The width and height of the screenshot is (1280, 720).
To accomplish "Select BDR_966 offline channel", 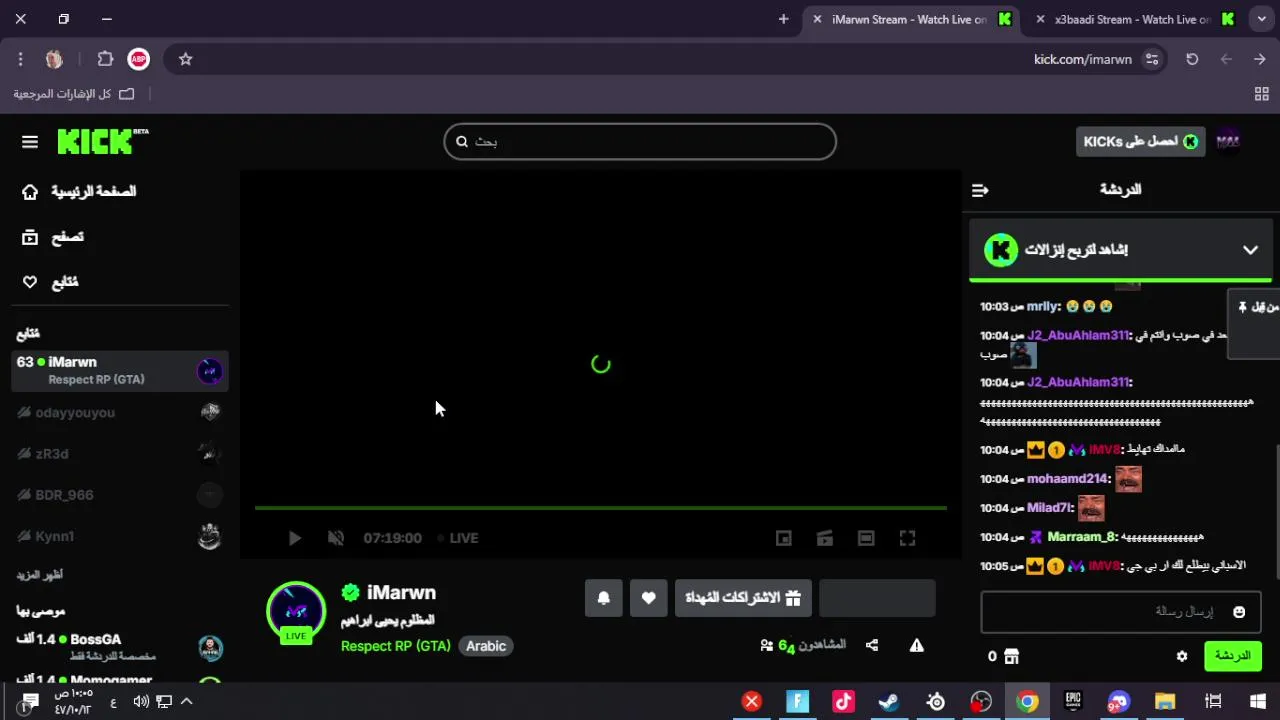I will coord(120,494).
